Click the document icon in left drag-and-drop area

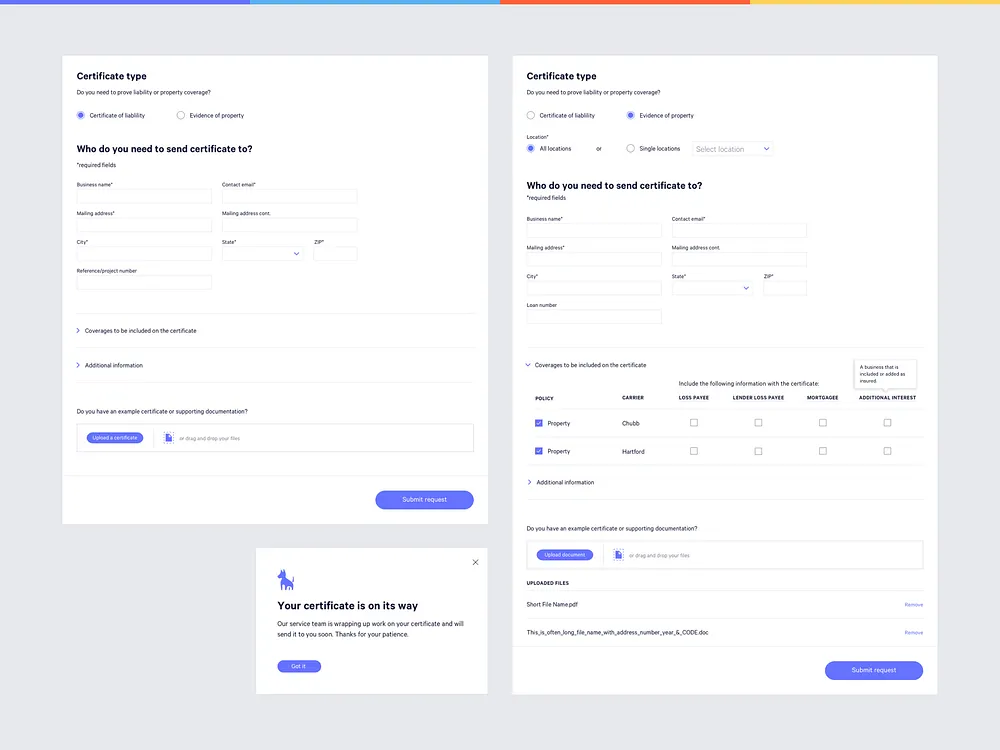pyautogui.click(x=167, y=437)
